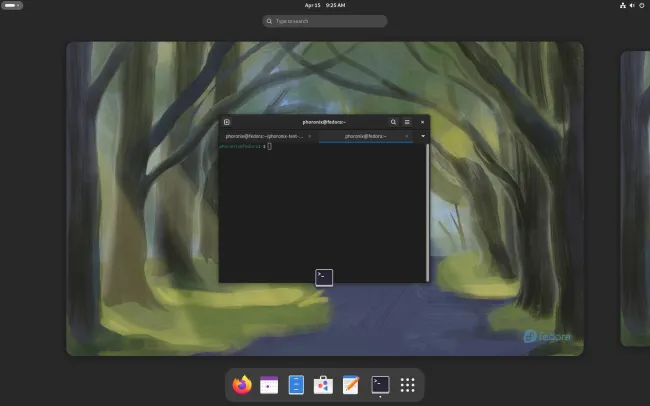This screenshot has width=650, height=406.
Task: Click the Terminal icon in the dock
Action: 380,384
